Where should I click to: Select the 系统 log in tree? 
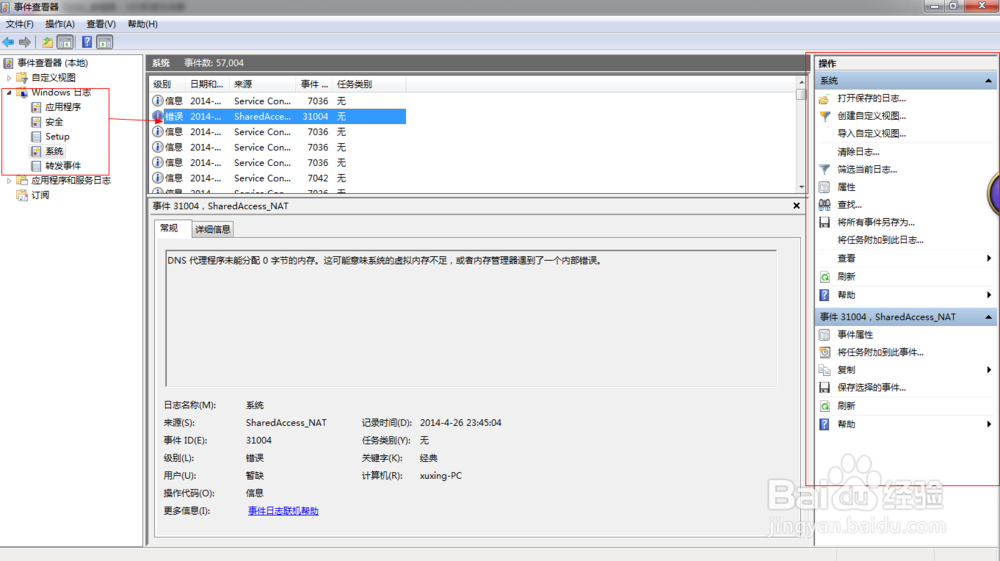tap(54, 151)
